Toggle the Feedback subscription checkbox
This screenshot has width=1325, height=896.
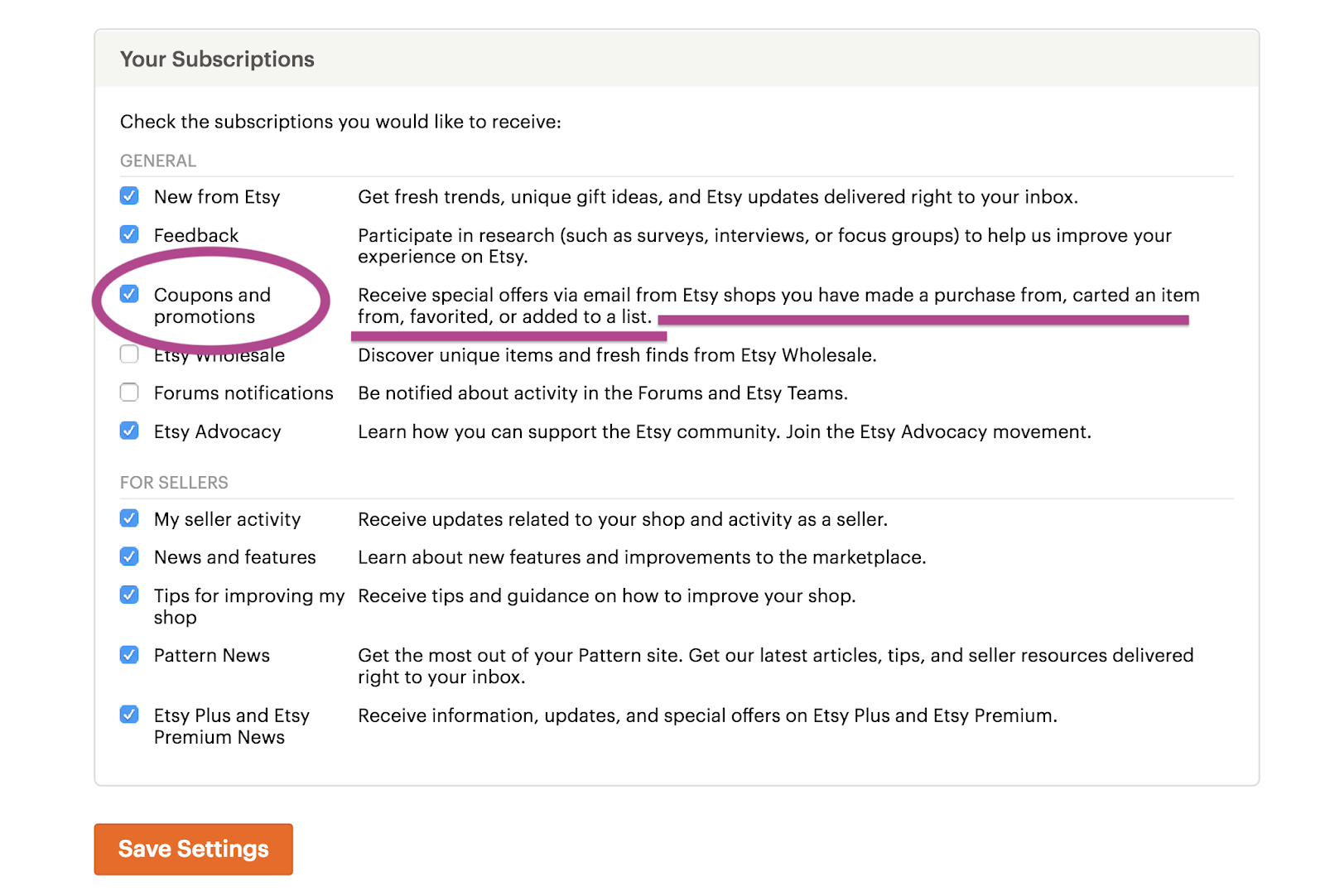129,234
